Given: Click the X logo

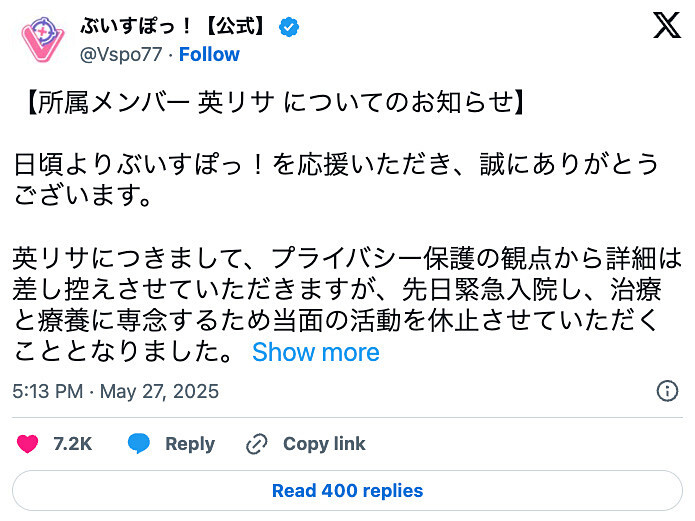Looking at the screenshot, I should (666, 27).
